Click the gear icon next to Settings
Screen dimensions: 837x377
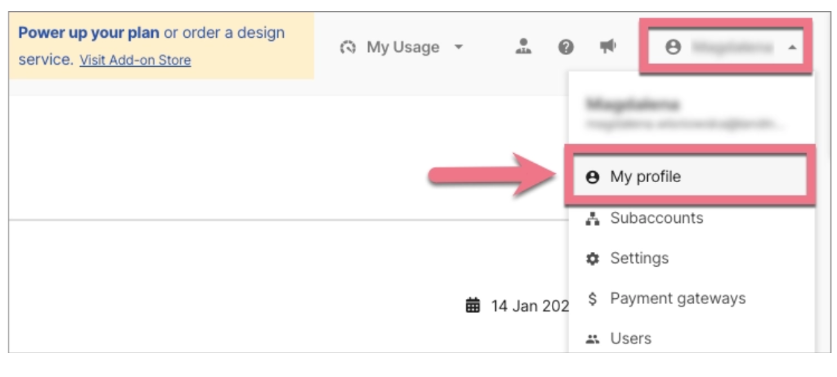[593, 259]
